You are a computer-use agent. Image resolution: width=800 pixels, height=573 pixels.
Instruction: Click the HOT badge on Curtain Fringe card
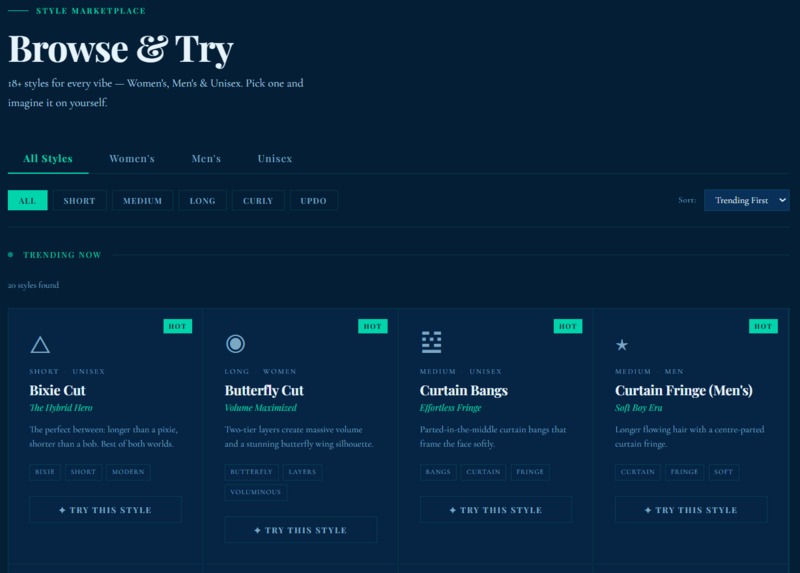763,326
